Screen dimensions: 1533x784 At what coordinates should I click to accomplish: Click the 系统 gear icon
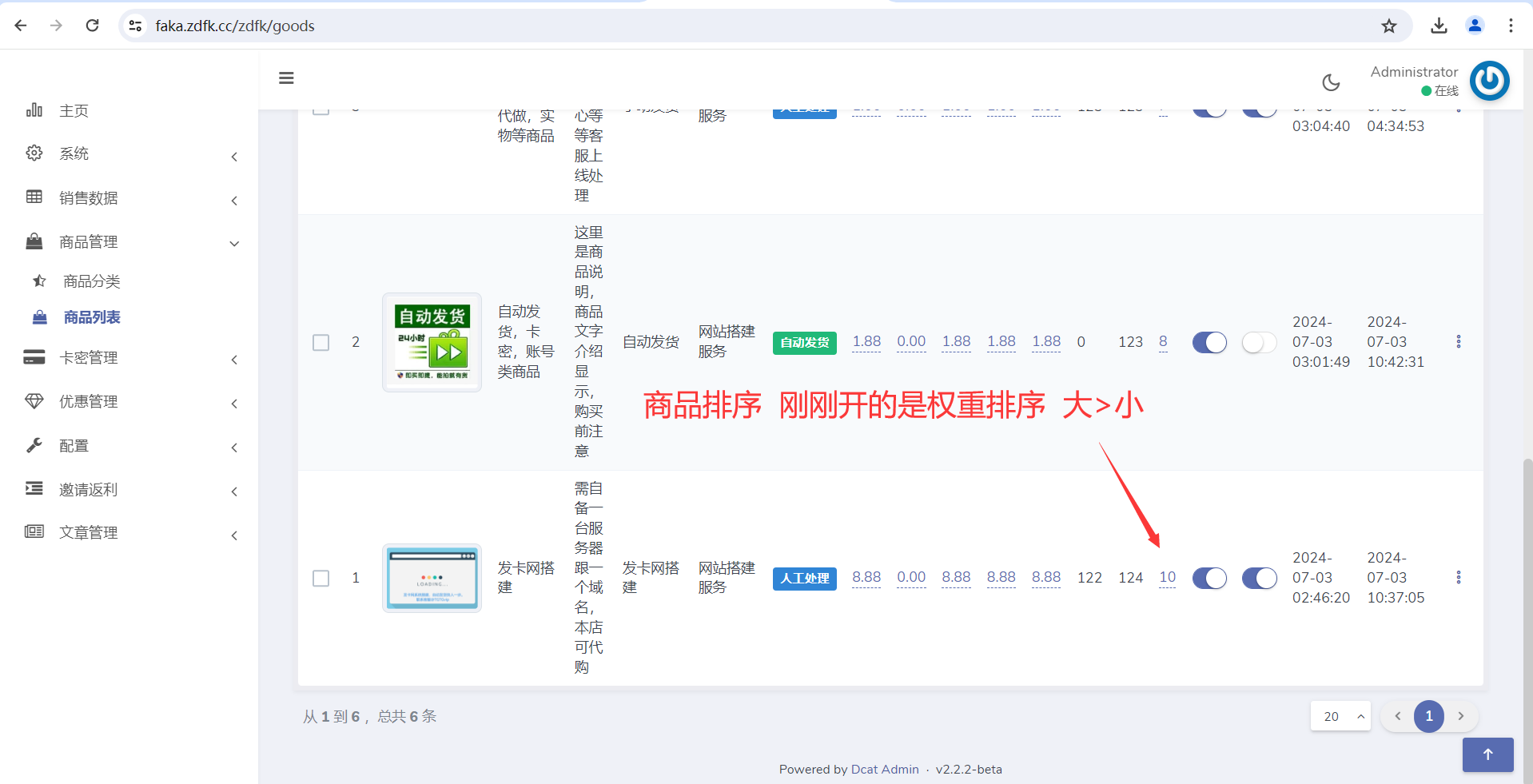(x=34, y=153)
